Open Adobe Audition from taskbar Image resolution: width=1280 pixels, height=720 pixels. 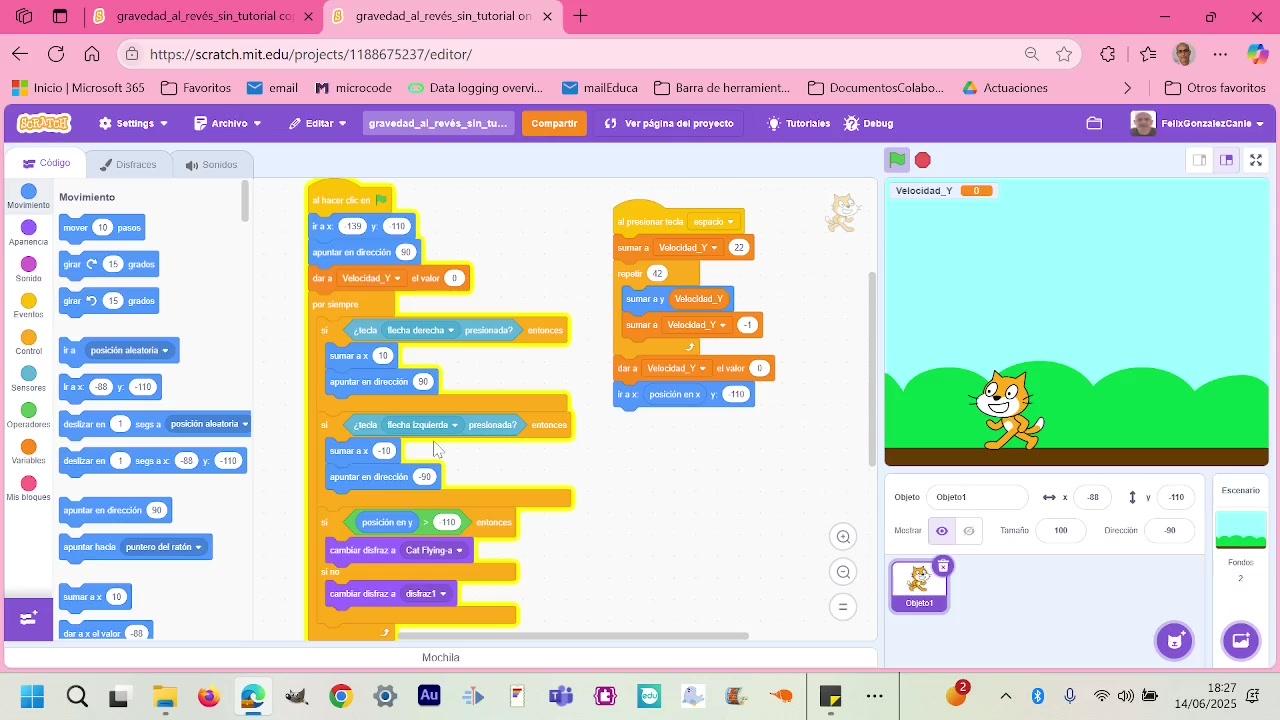pyautogui.click(x=429, y=696)
